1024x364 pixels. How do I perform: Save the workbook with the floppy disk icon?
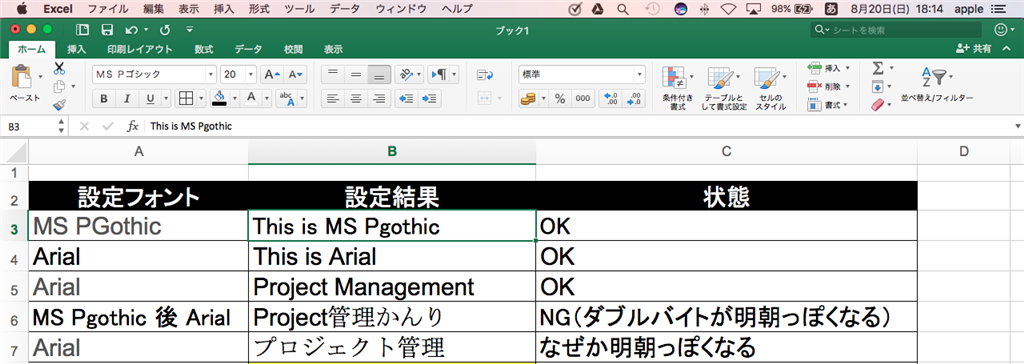tap(107, 29)
